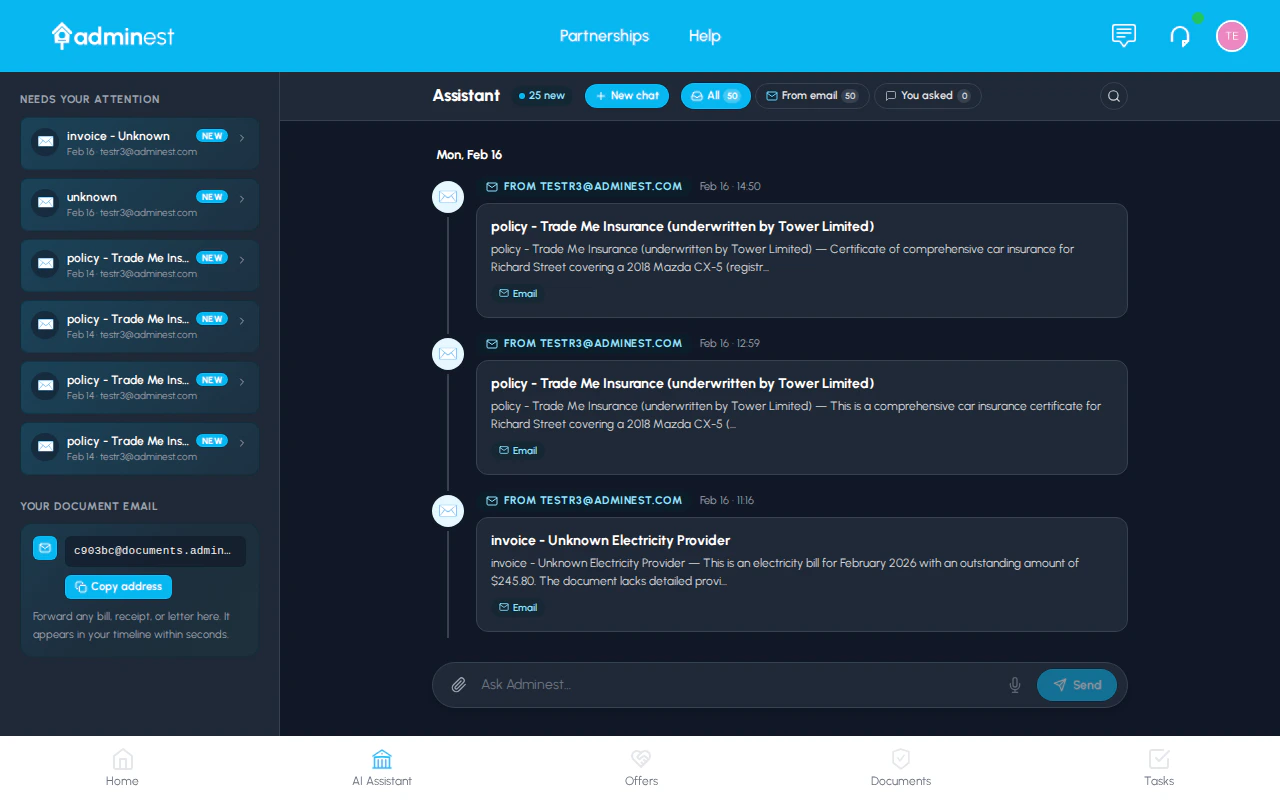Click the 25 new badge
1280x800 pixels.
point(542,96)
